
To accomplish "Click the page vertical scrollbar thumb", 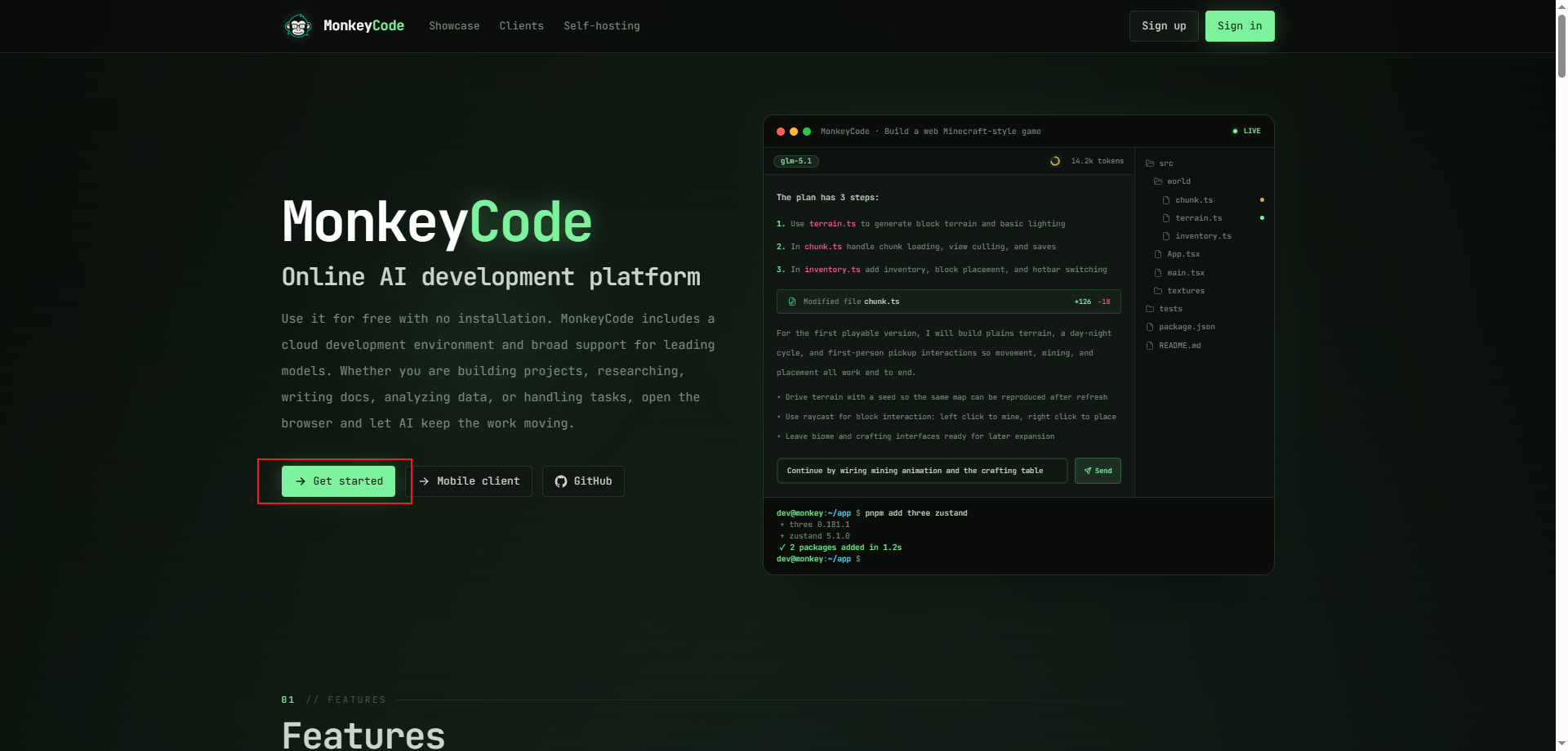I will (1561, 45).
